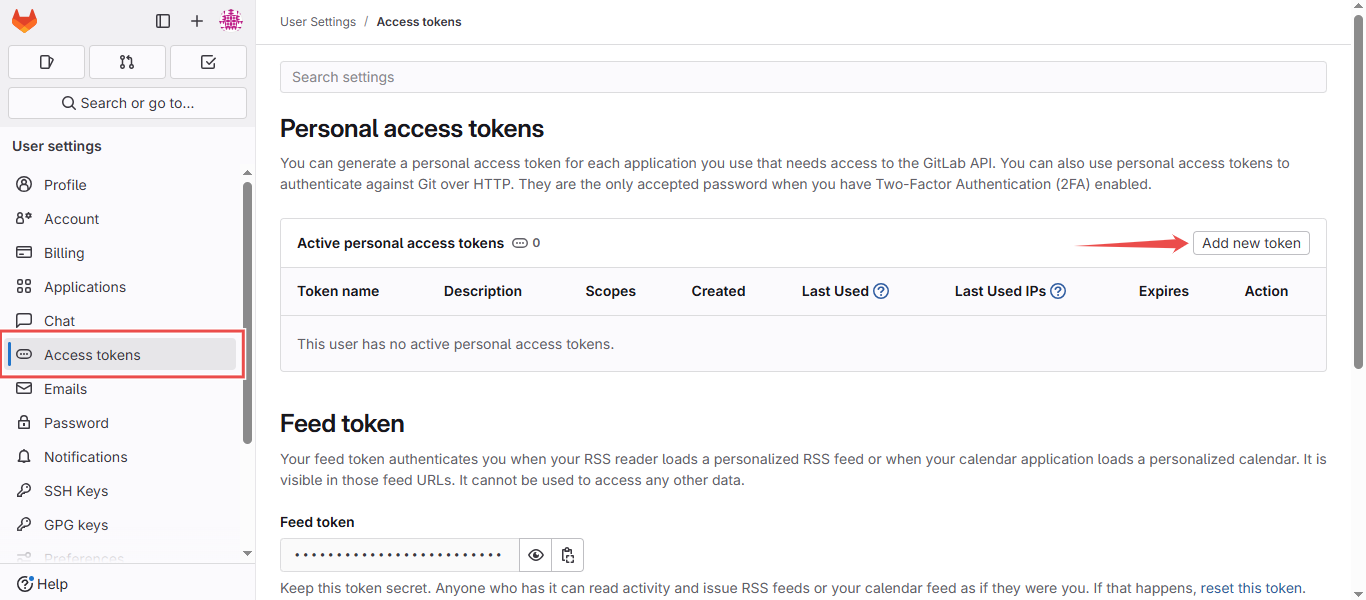Open the To-Do List shortcut icon
The width and height of the screenshot is (1366, 600).
pos(207,61)
